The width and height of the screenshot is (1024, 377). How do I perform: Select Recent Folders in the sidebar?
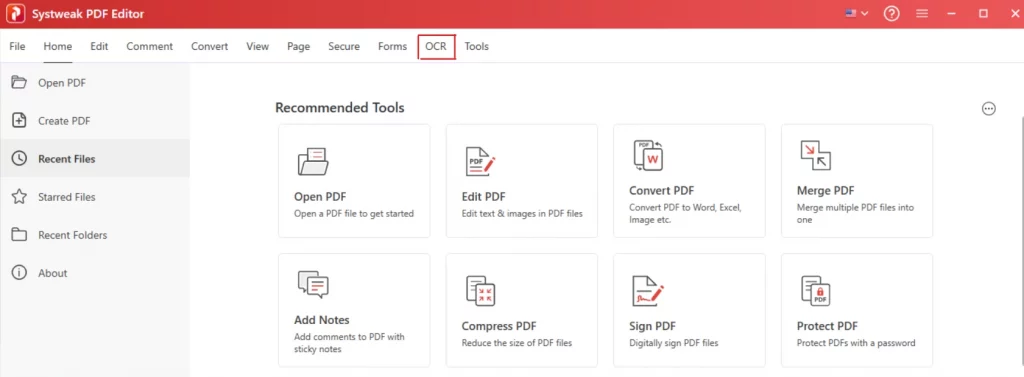(x=95, y=235)
